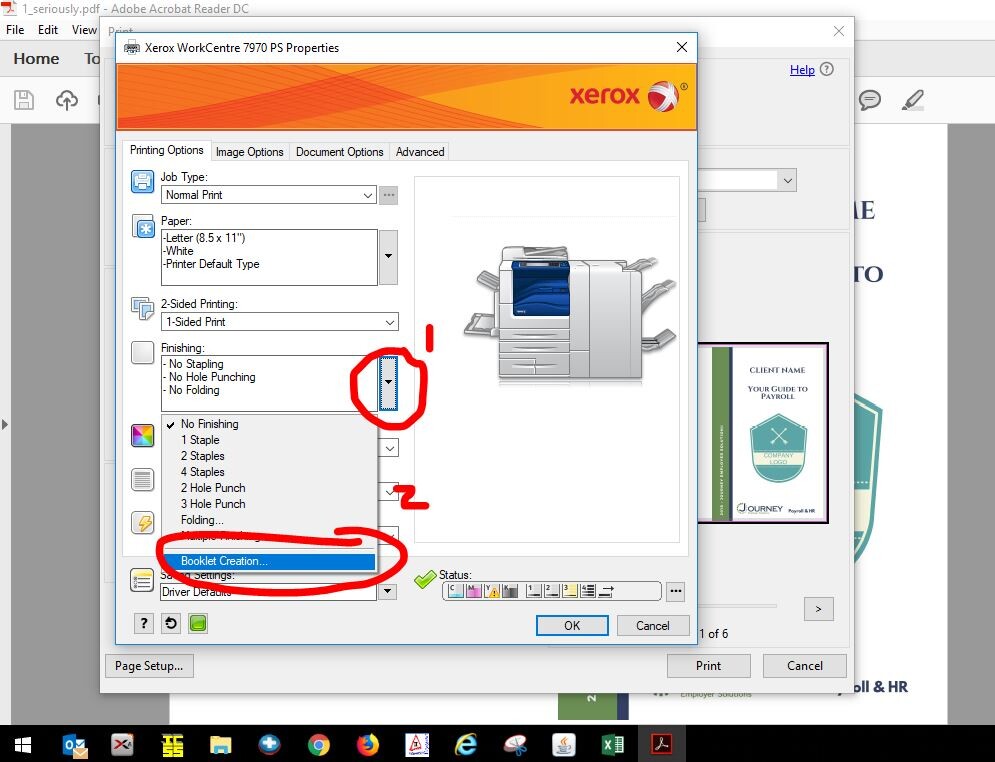Click the lined page layout icon
This screenshot has height=762, width=995.
(x=142, y=480)
